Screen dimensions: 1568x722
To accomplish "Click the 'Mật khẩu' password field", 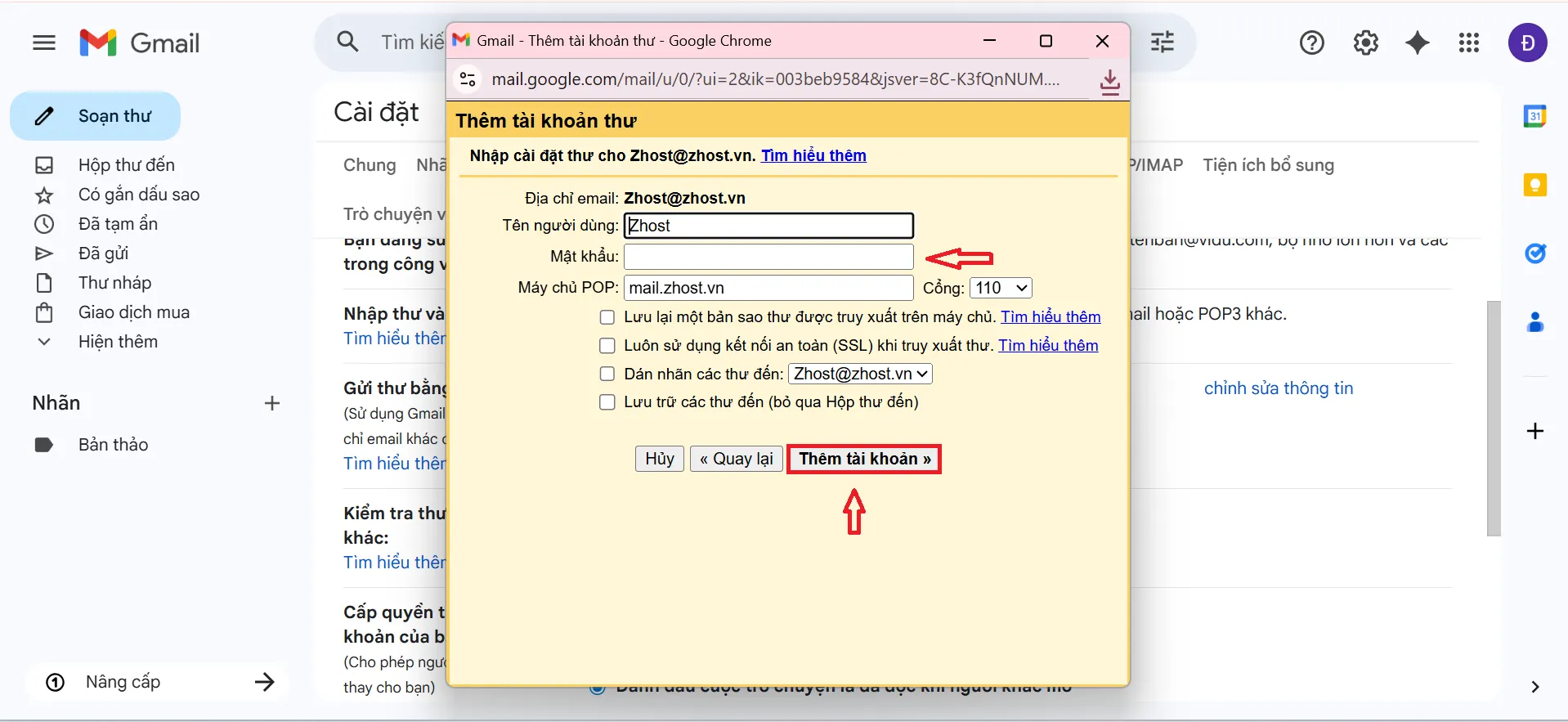I will (768, 257).
